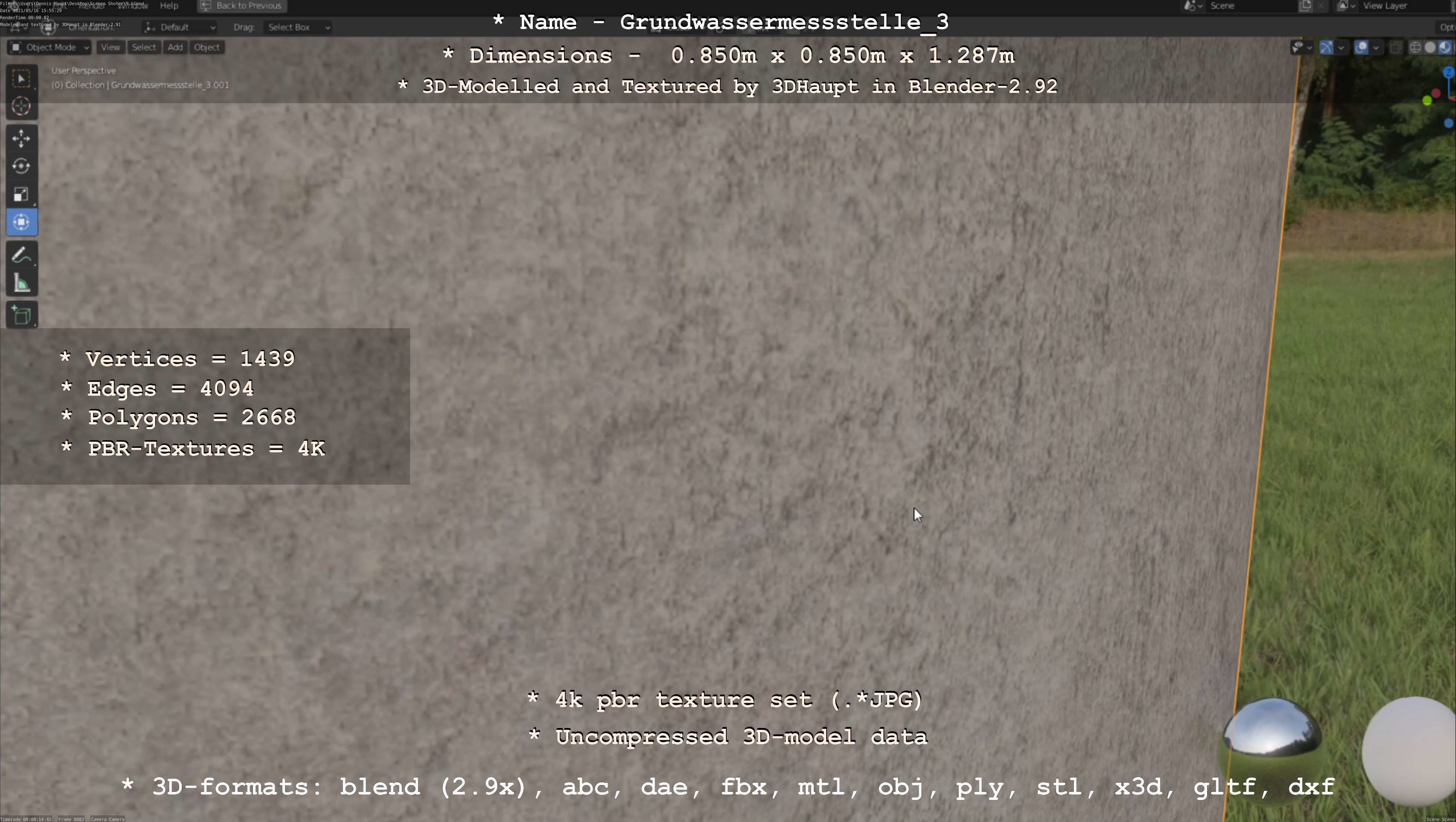The width and height of the screenshot is (1456, 822).
Task: Open the Add menu in viewport header
Action: click(x=175, y=47)
